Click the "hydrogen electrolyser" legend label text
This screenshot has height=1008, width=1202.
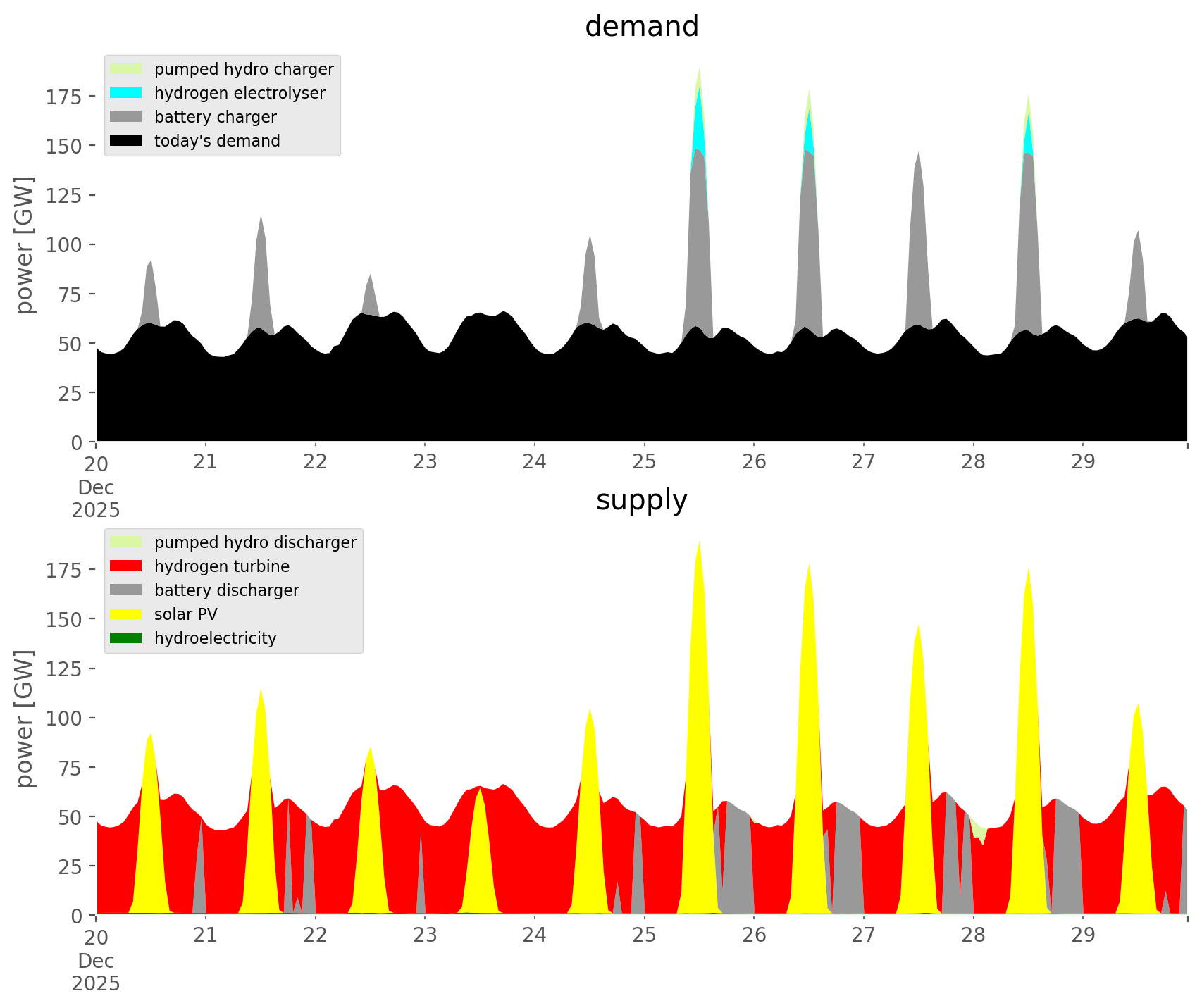pos(240,93)
